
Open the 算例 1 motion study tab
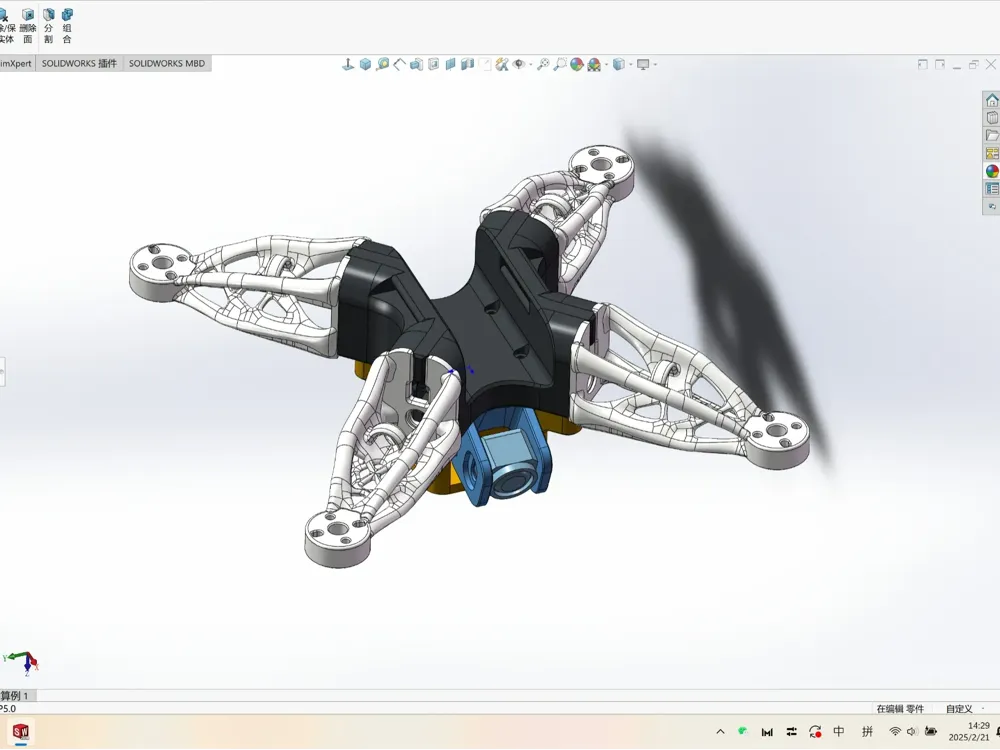15,695
